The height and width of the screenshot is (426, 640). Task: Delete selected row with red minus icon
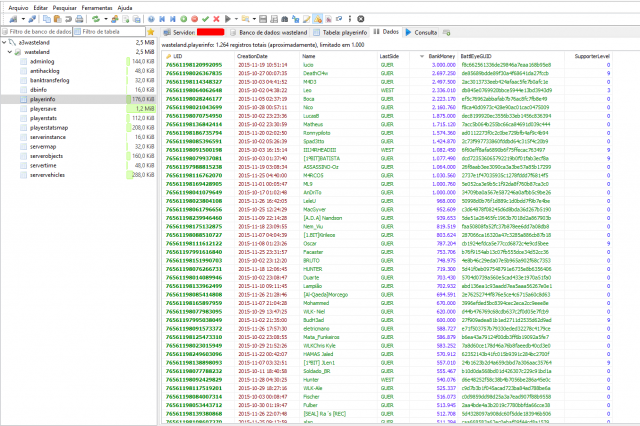(194, 19)
